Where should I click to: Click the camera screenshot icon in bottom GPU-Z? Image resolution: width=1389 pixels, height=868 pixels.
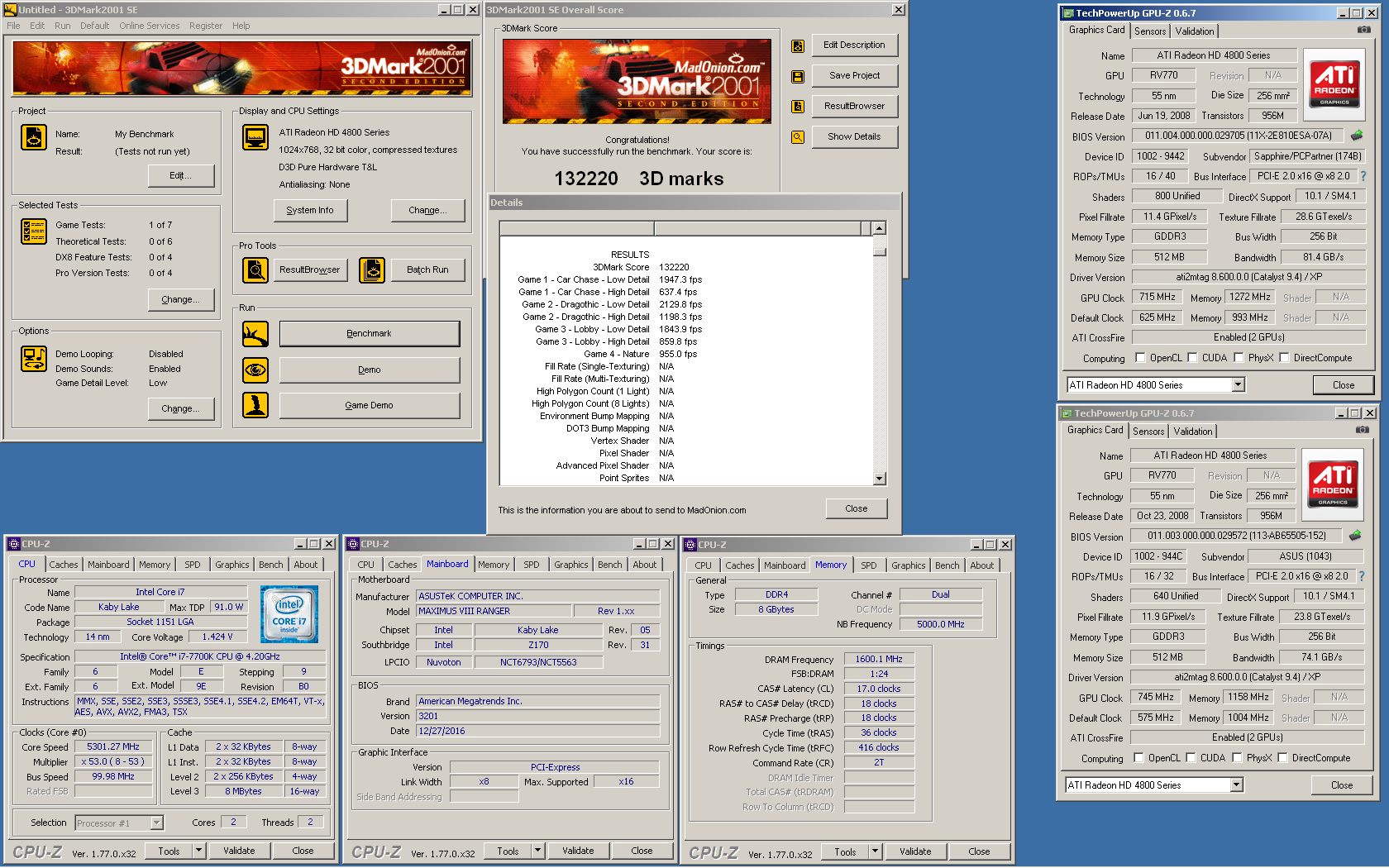click(1362, 430)
